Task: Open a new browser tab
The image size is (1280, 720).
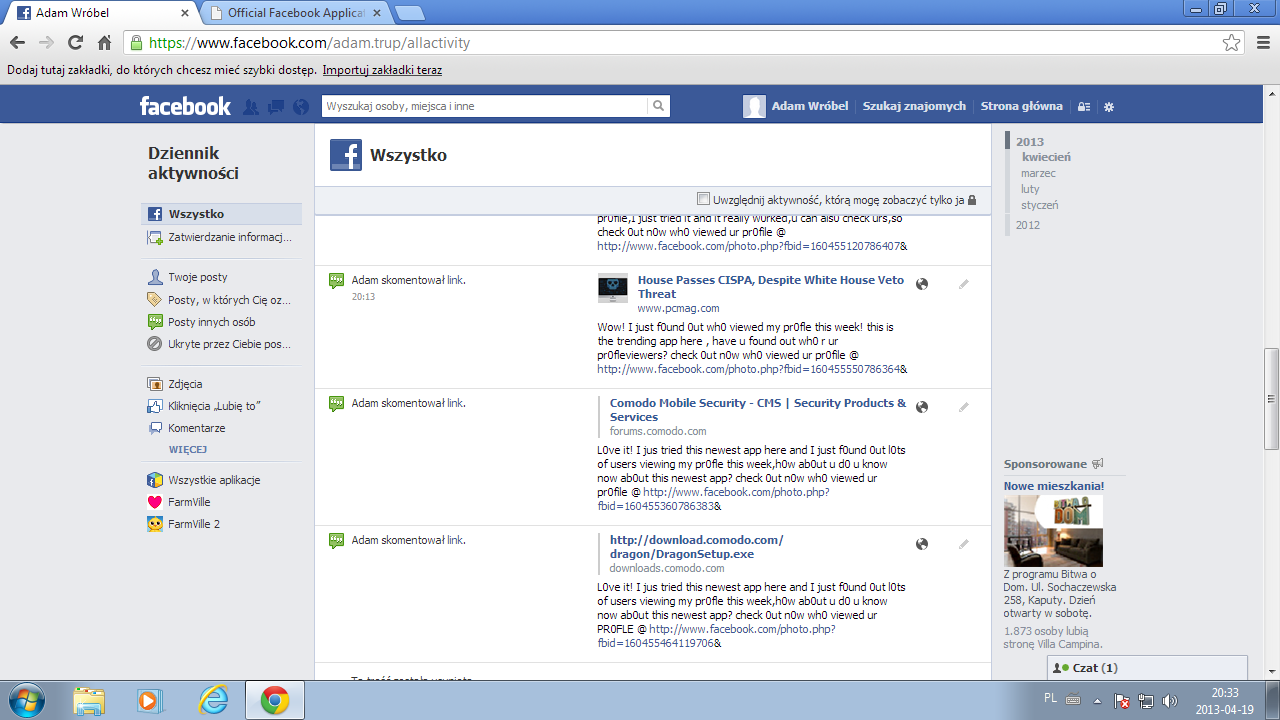Action: pyautogui.click(x=409, y=13)
